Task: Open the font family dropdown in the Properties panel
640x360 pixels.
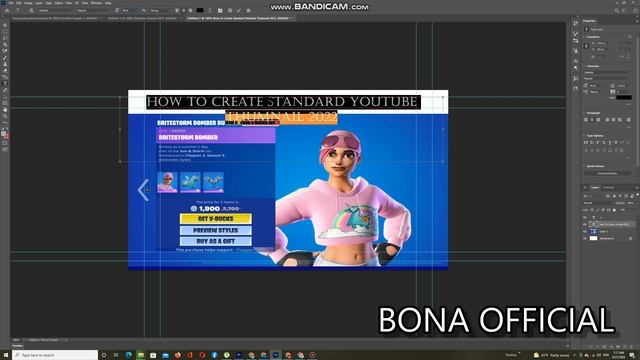Action: (607, 73)
